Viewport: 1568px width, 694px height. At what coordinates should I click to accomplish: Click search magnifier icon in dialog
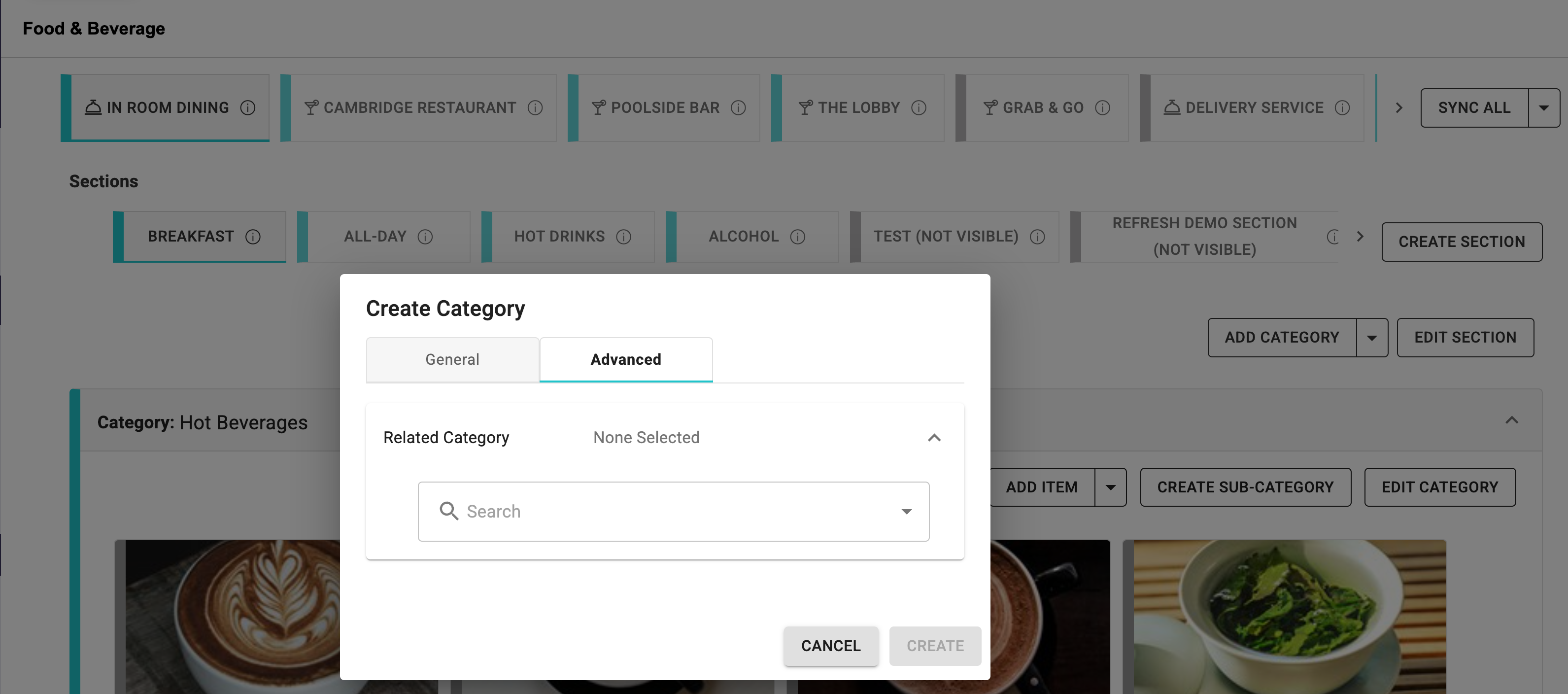tap(448, 511)
